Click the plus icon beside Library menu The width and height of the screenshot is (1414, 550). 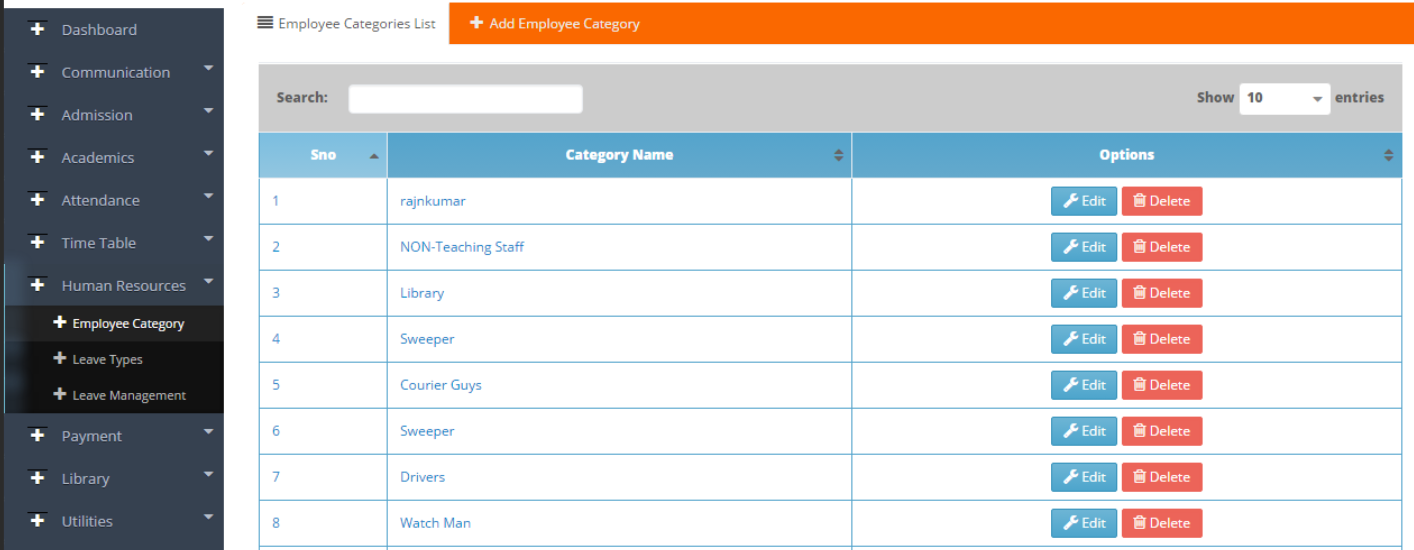pos(38,478)
